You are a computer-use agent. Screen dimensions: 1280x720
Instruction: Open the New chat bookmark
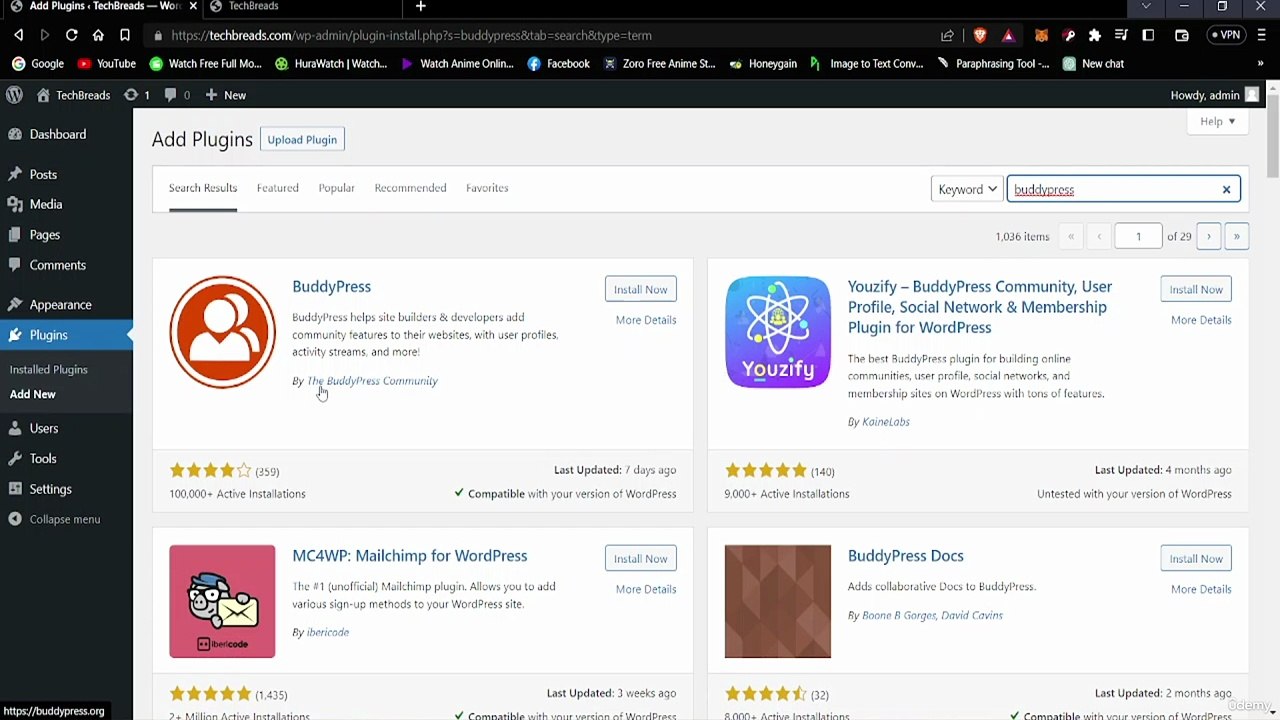[x=1093, y=63]
